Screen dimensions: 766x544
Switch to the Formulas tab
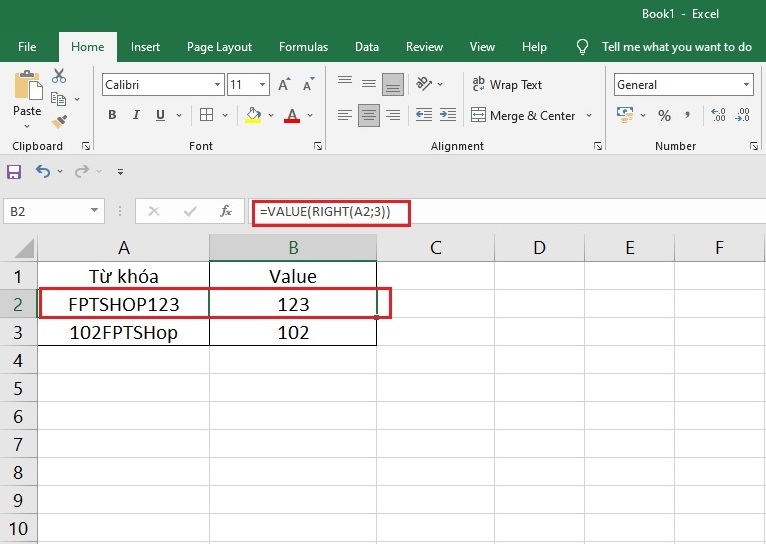click(x=303, y=47)
